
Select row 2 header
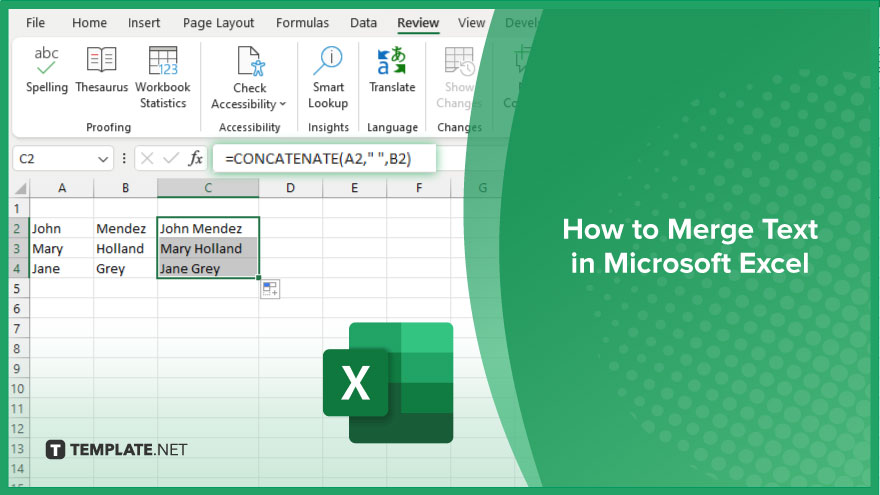coord(17,229)
